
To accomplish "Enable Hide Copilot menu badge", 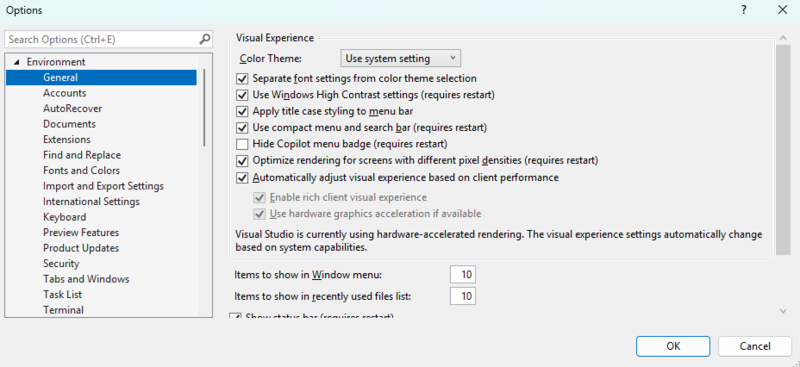I will (x=242, y=144).
